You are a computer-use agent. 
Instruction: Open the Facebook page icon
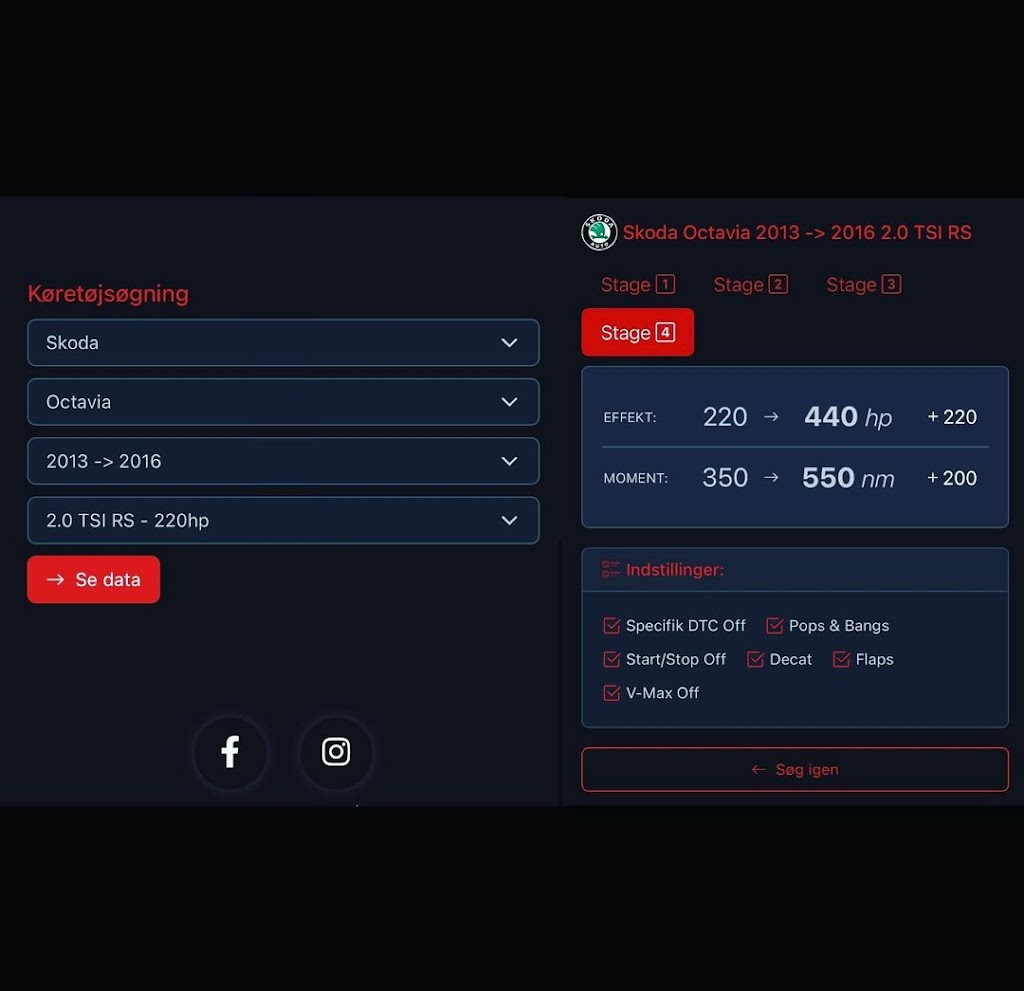coord(230,752)
